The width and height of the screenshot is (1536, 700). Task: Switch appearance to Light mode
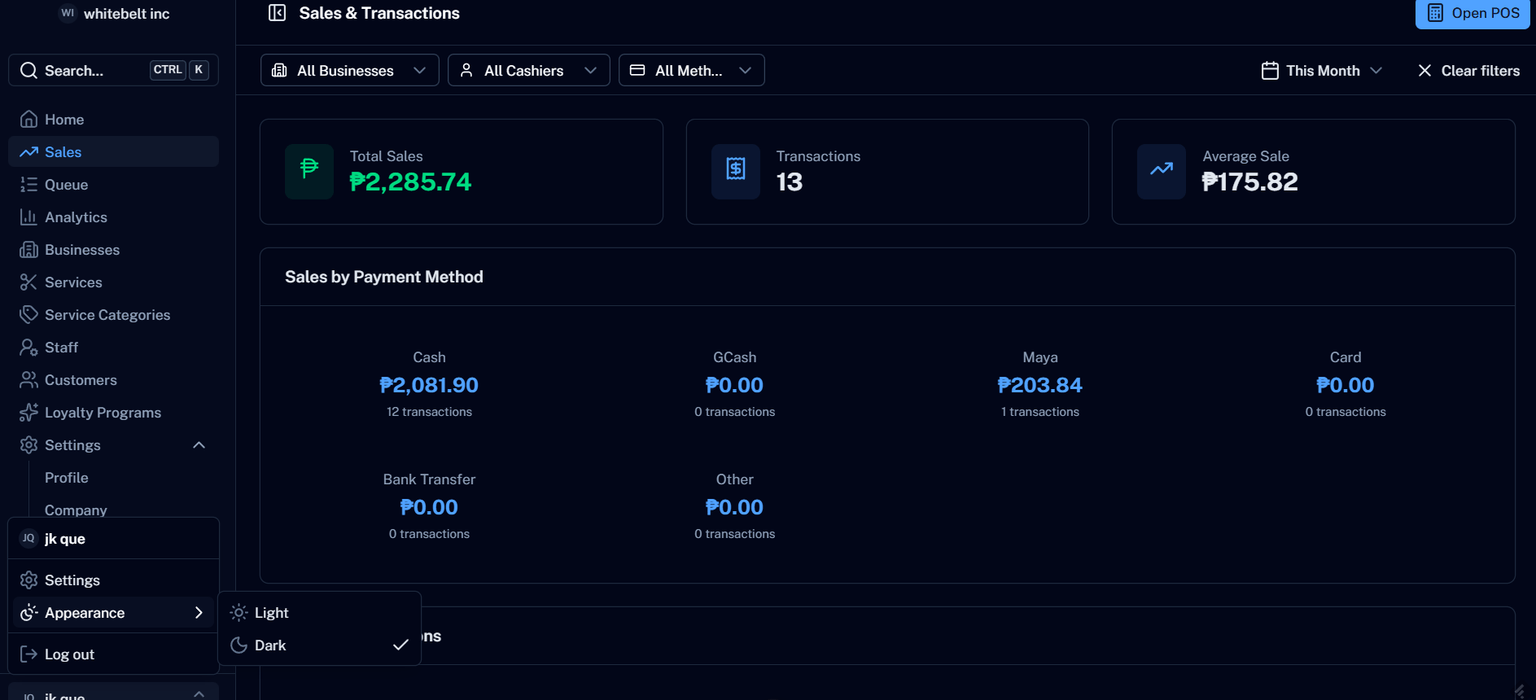(x=270, y=612)
